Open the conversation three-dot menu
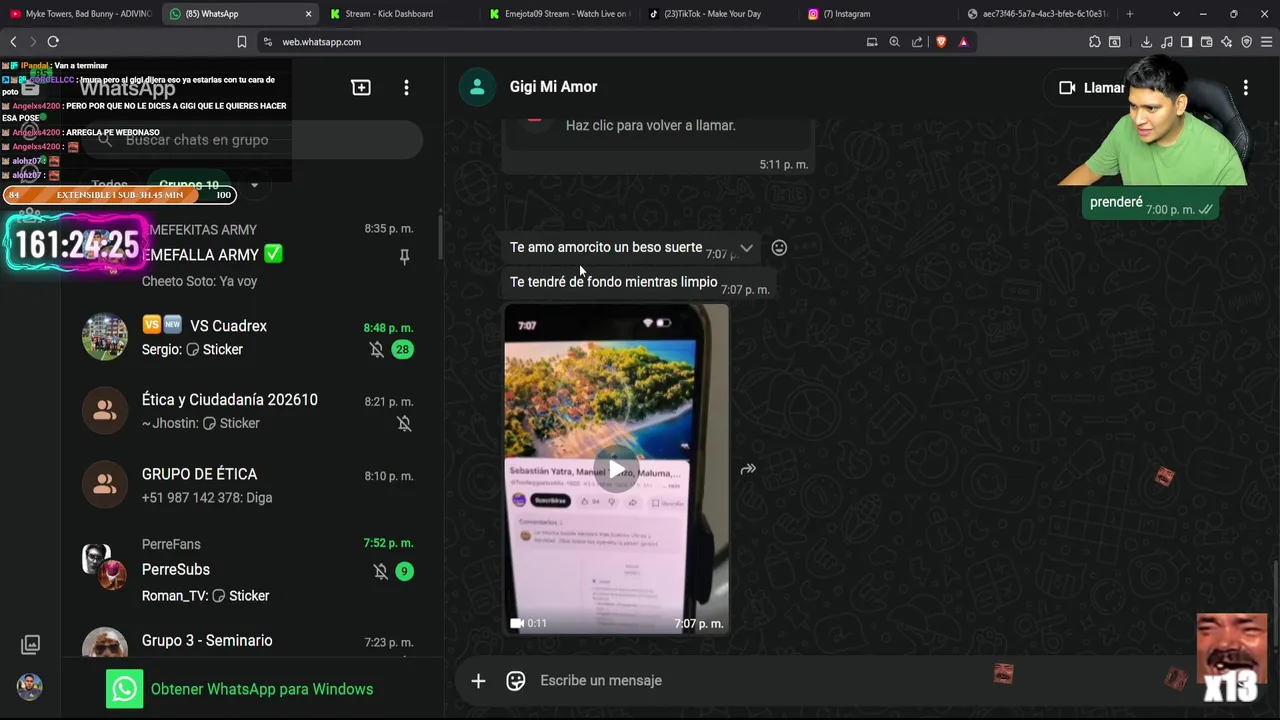The image size is (1280, 720). 1245,88
